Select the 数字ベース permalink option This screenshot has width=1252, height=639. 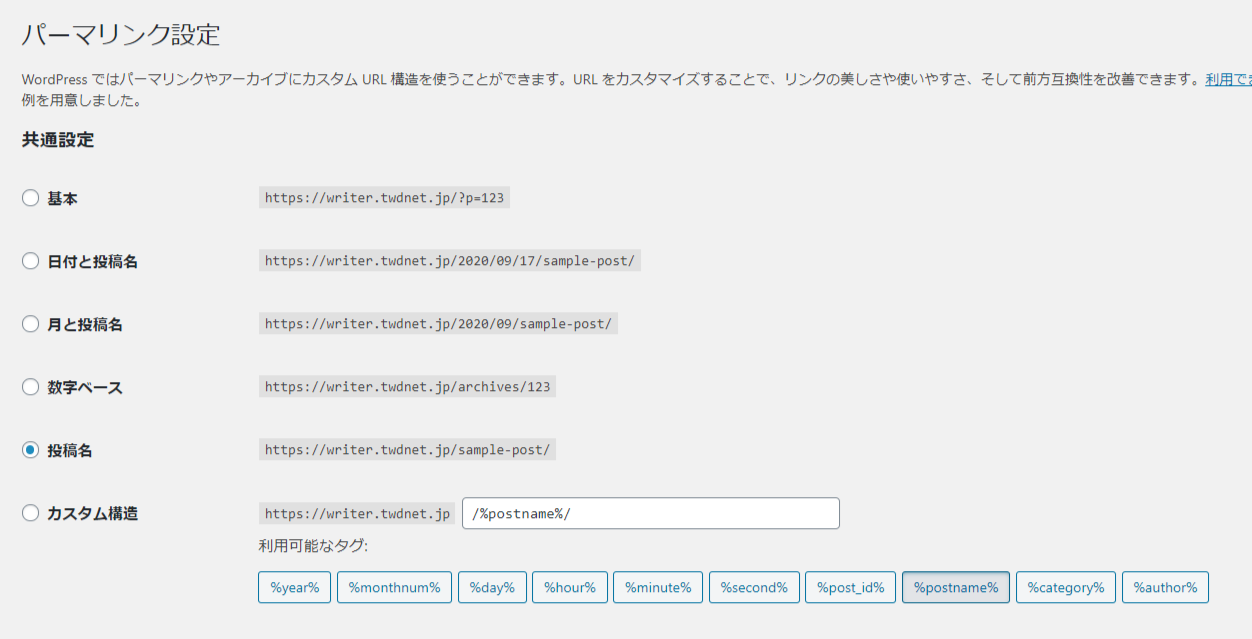pos(30,387)
